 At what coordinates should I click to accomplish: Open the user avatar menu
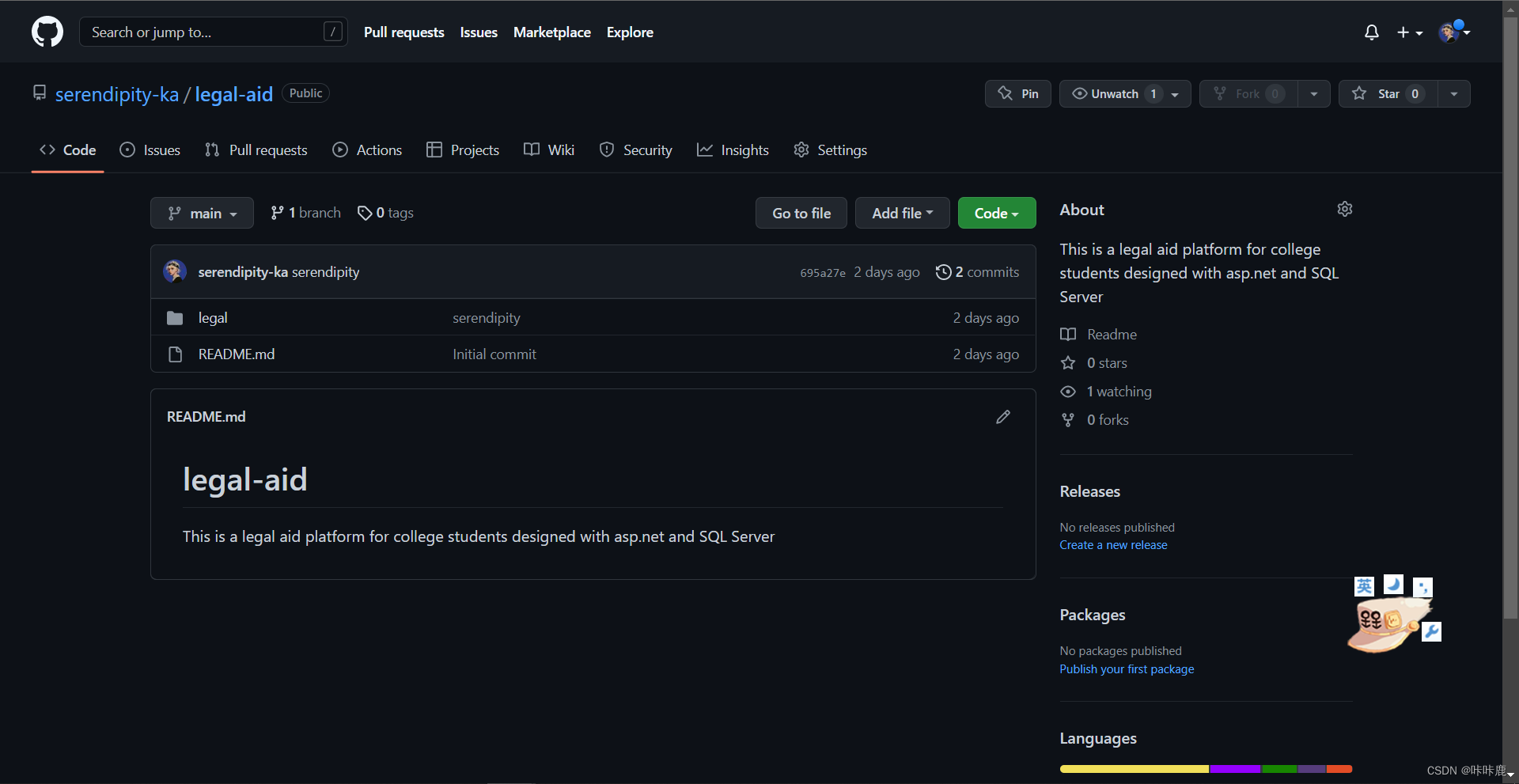click(x=1454, y=32)
